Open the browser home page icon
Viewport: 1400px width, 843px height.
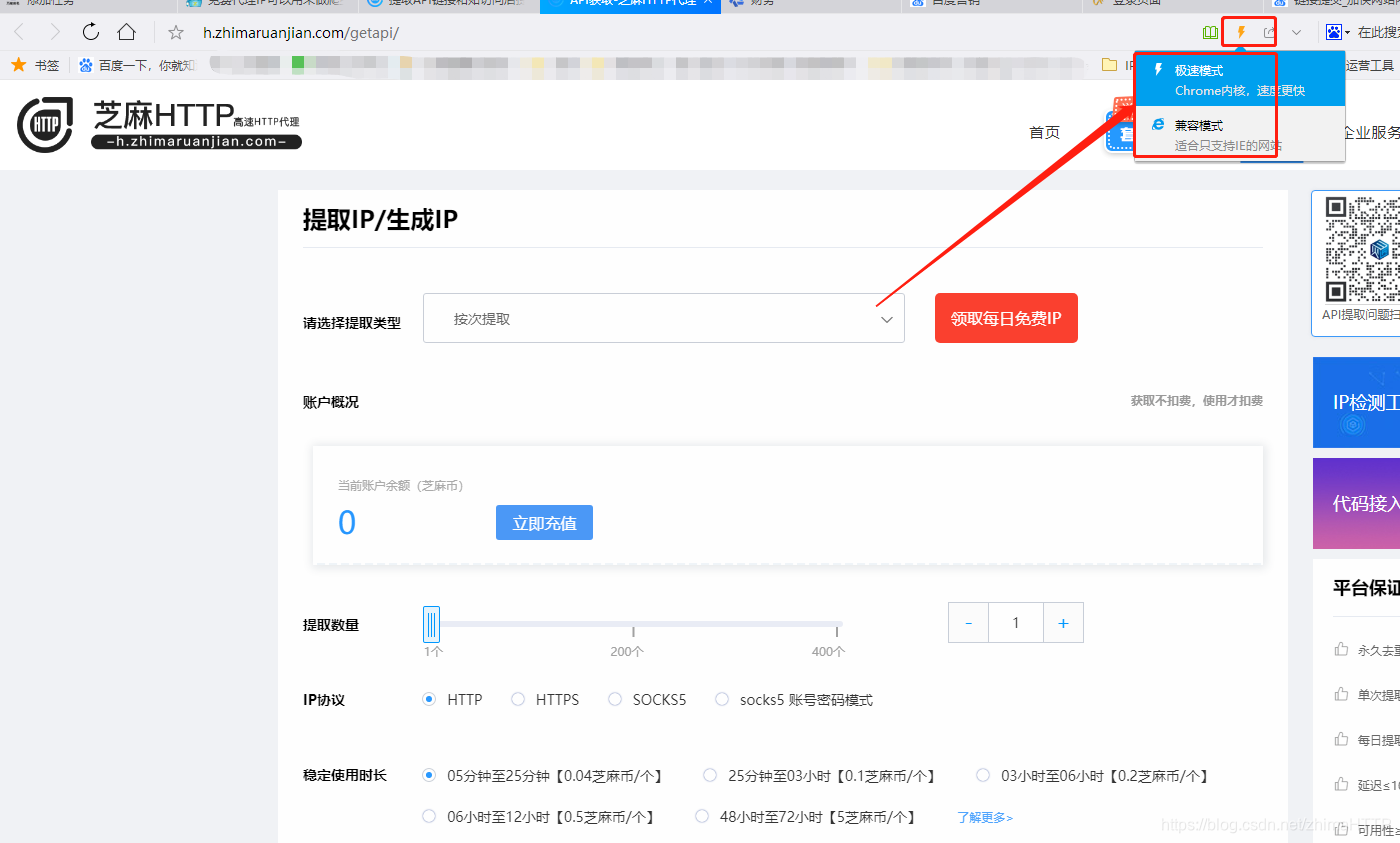pos(127,32)
